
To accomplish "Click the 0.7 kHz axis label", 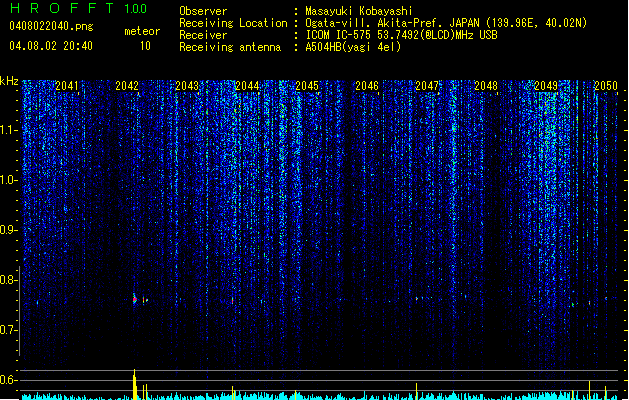I will (x=9, y=330).
